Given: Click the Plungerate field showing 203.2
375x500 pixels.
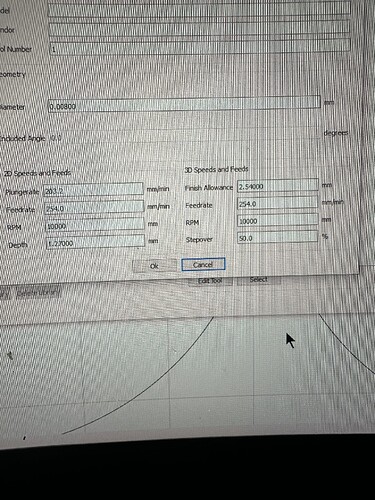Looking at the screenshot, I should point(93,190).
